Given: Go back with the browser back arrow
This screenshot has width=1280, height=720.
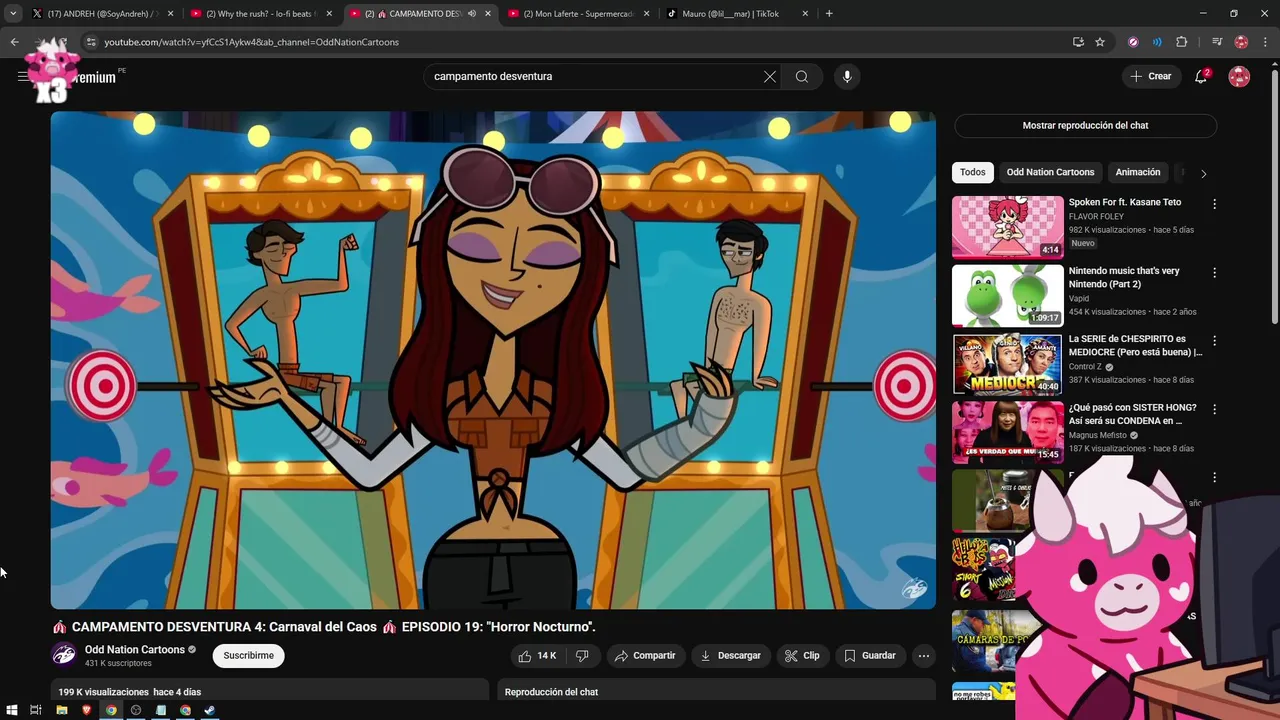Looking at the screenshot, I should (14, 42).
